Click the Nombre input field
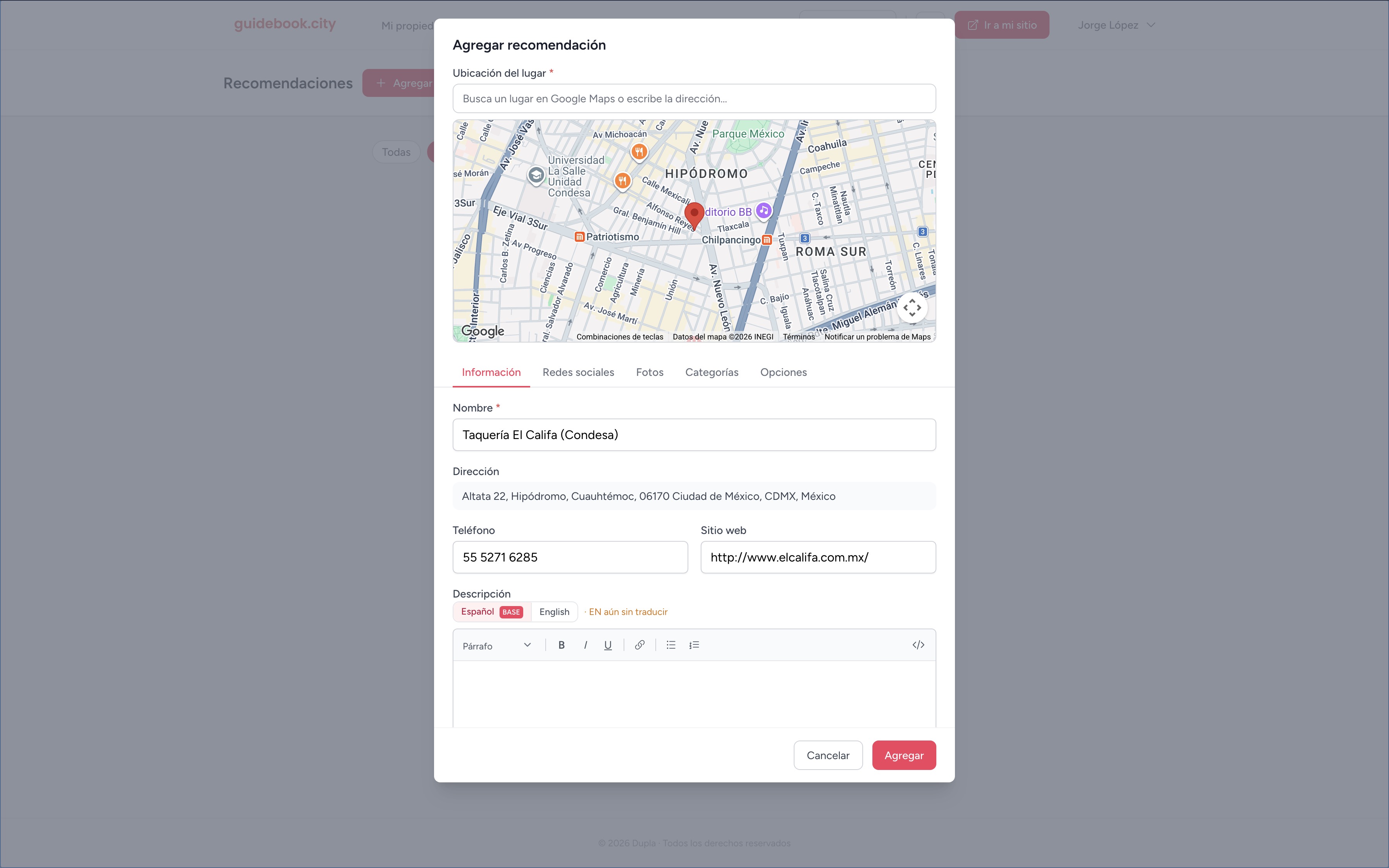The width and height of the screenshot is (1389, 868). pyautogui.click(x=694, y=435)
